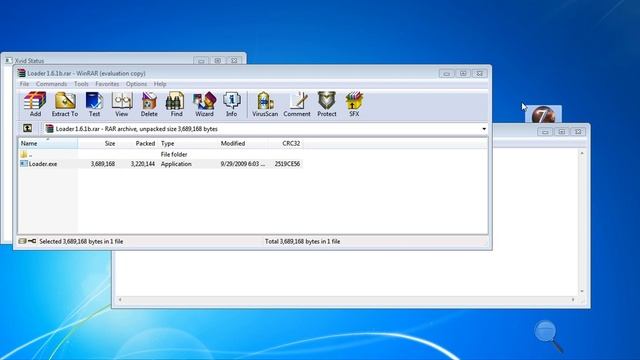Minimize the Xvid Status window
Screen dimensions: 640x360
pos(201,60)
